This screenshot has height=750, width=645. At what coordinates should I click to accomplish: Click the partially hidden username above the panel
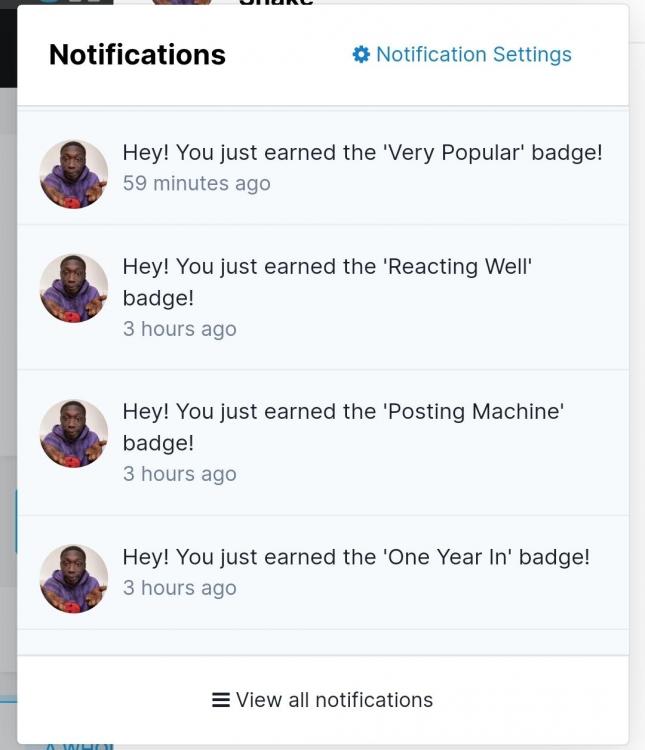(276, 3)
